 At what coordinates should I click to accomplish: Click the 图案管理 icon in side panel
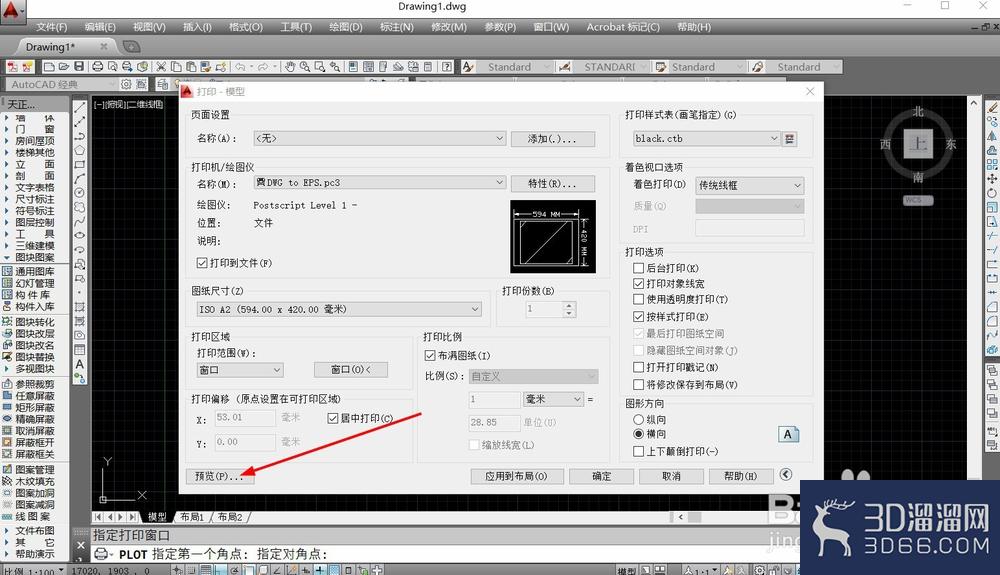click(x=8, y=469)
